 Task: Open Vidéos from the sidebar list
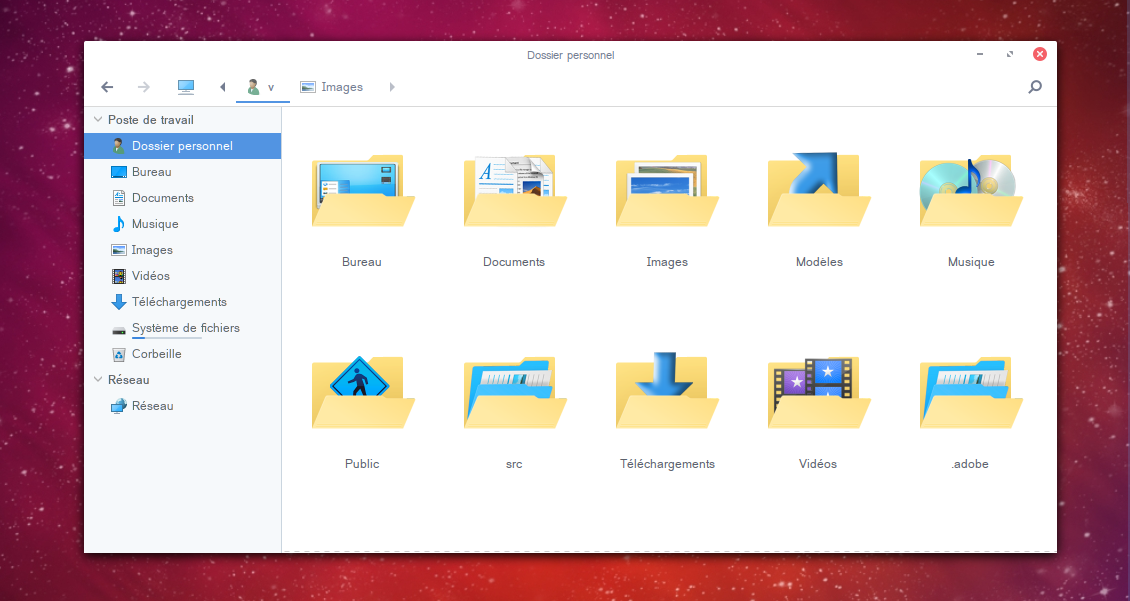click(x=182, y=276)
